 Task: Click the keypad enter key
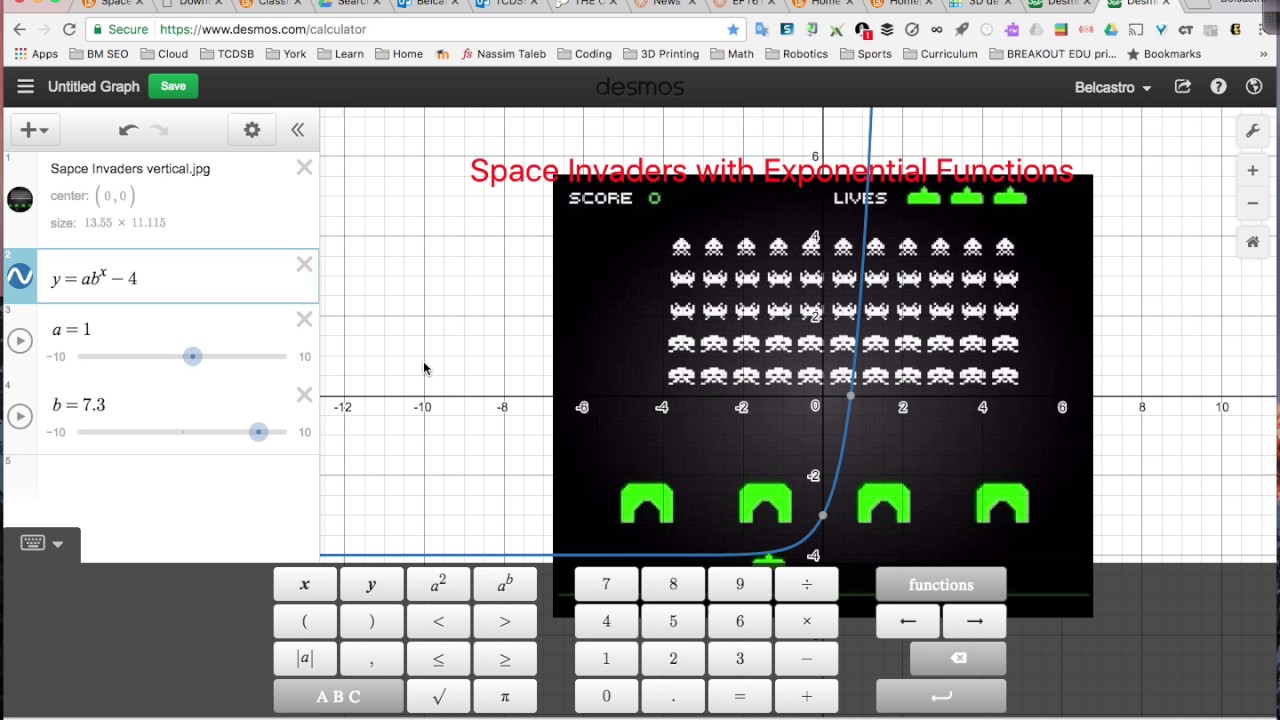pyautogui.click(x=941, y=697)
